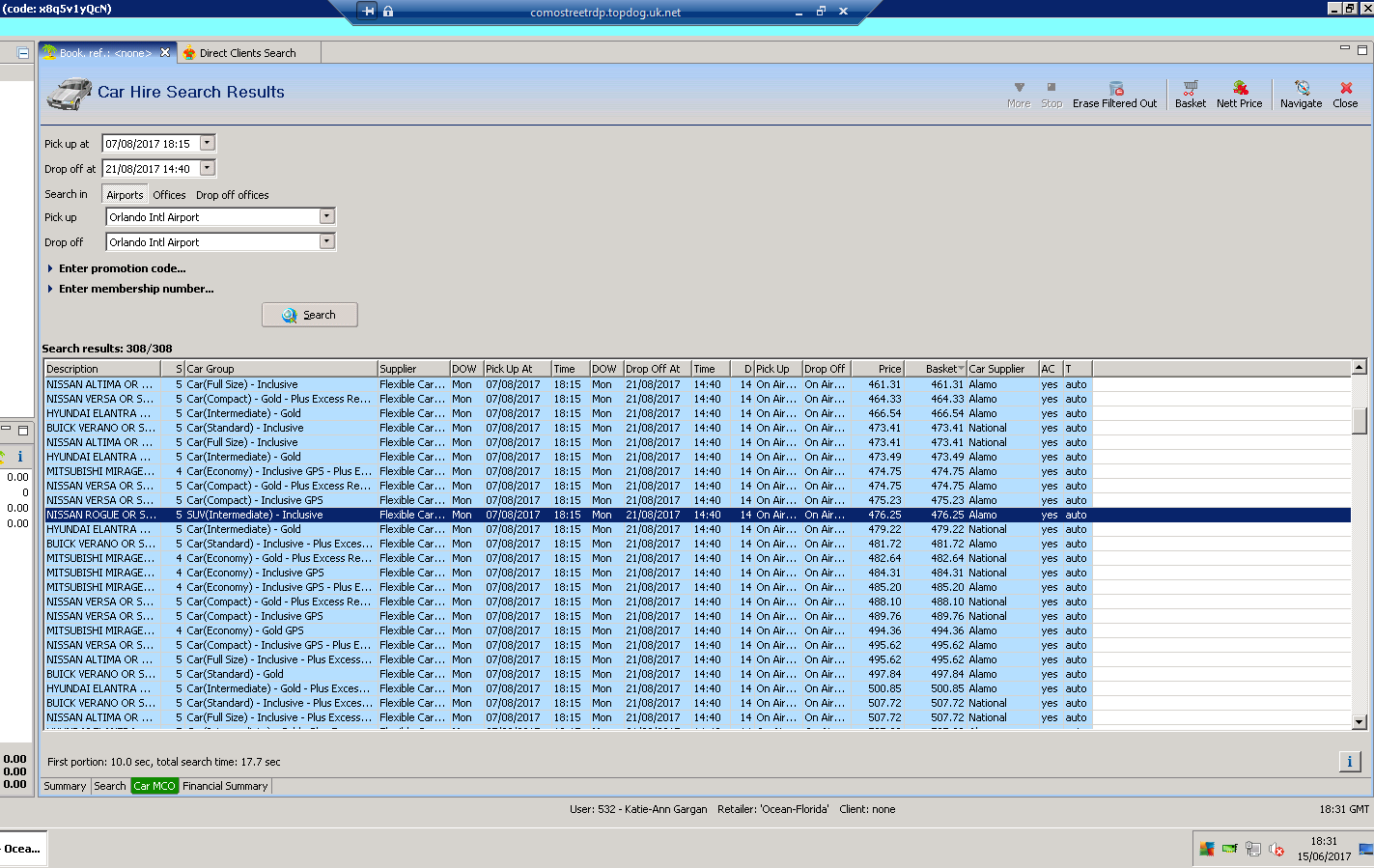
Task: Click the speaker icon in system tray
Action: pos(1276,850)
